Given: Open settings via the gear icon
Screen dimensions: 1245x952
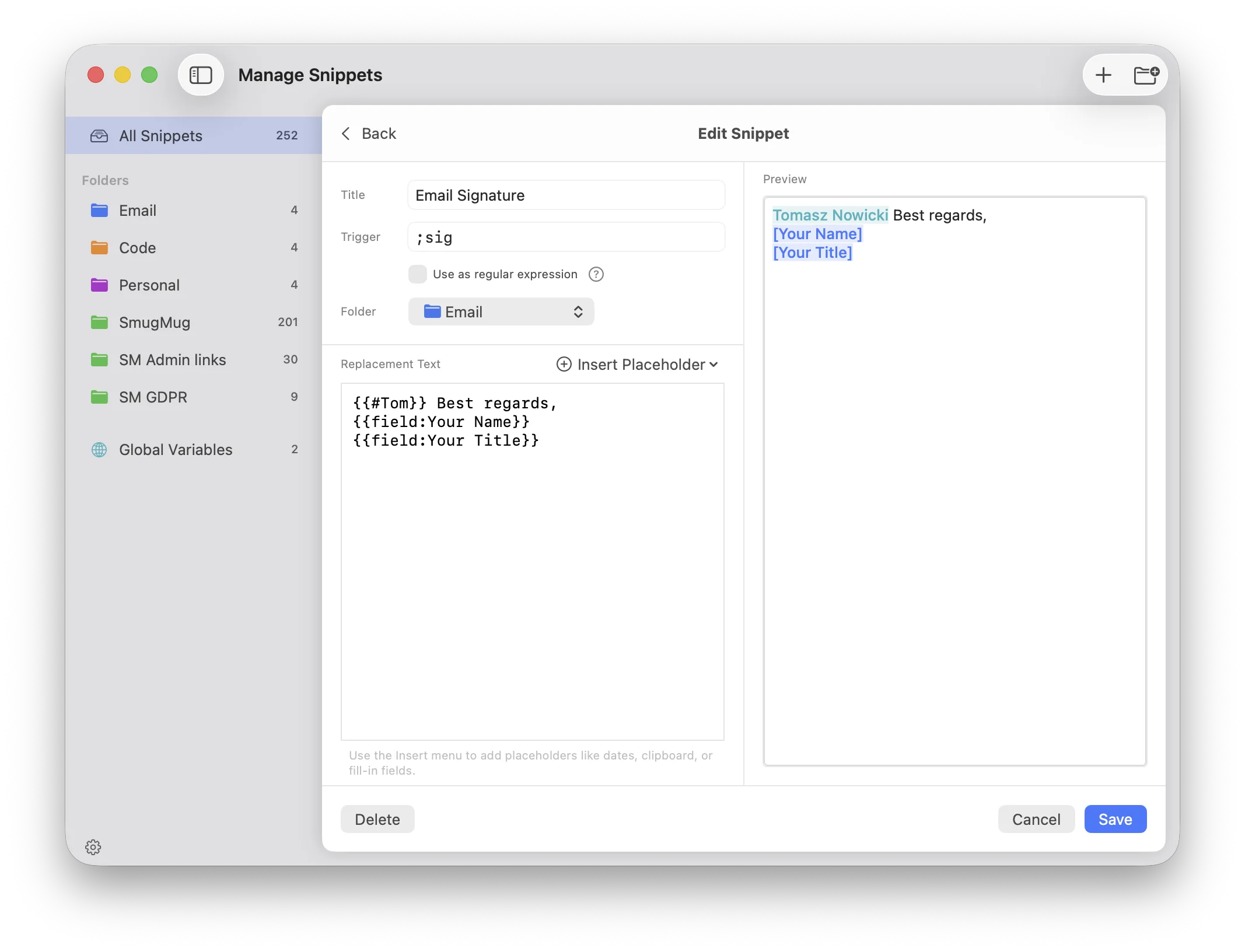Looking at the screenshot, I should 93,848.
